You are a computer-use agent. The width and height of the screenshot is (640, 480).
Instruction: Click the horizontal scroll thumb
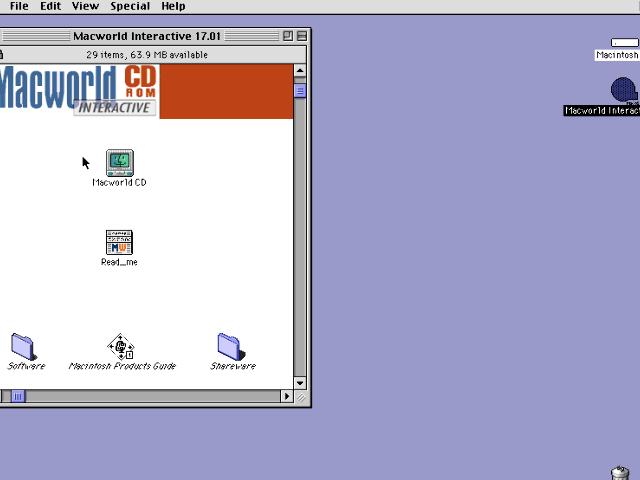click(x=18, y=396)
